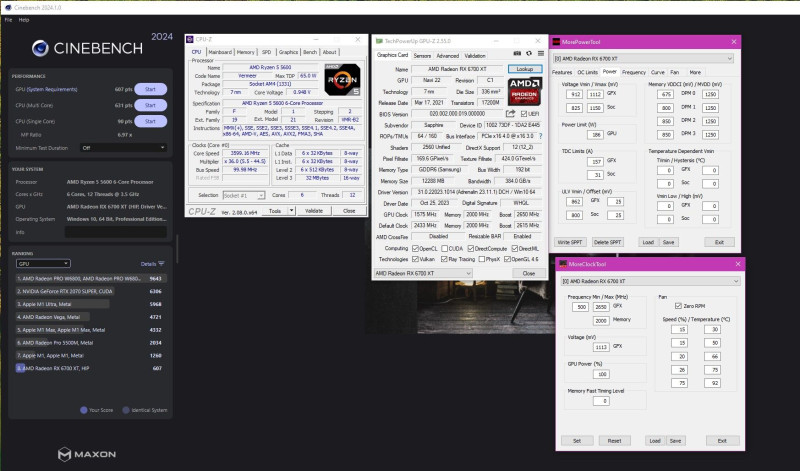Open the Minimum Test Duration dropdown

(123, 148)
